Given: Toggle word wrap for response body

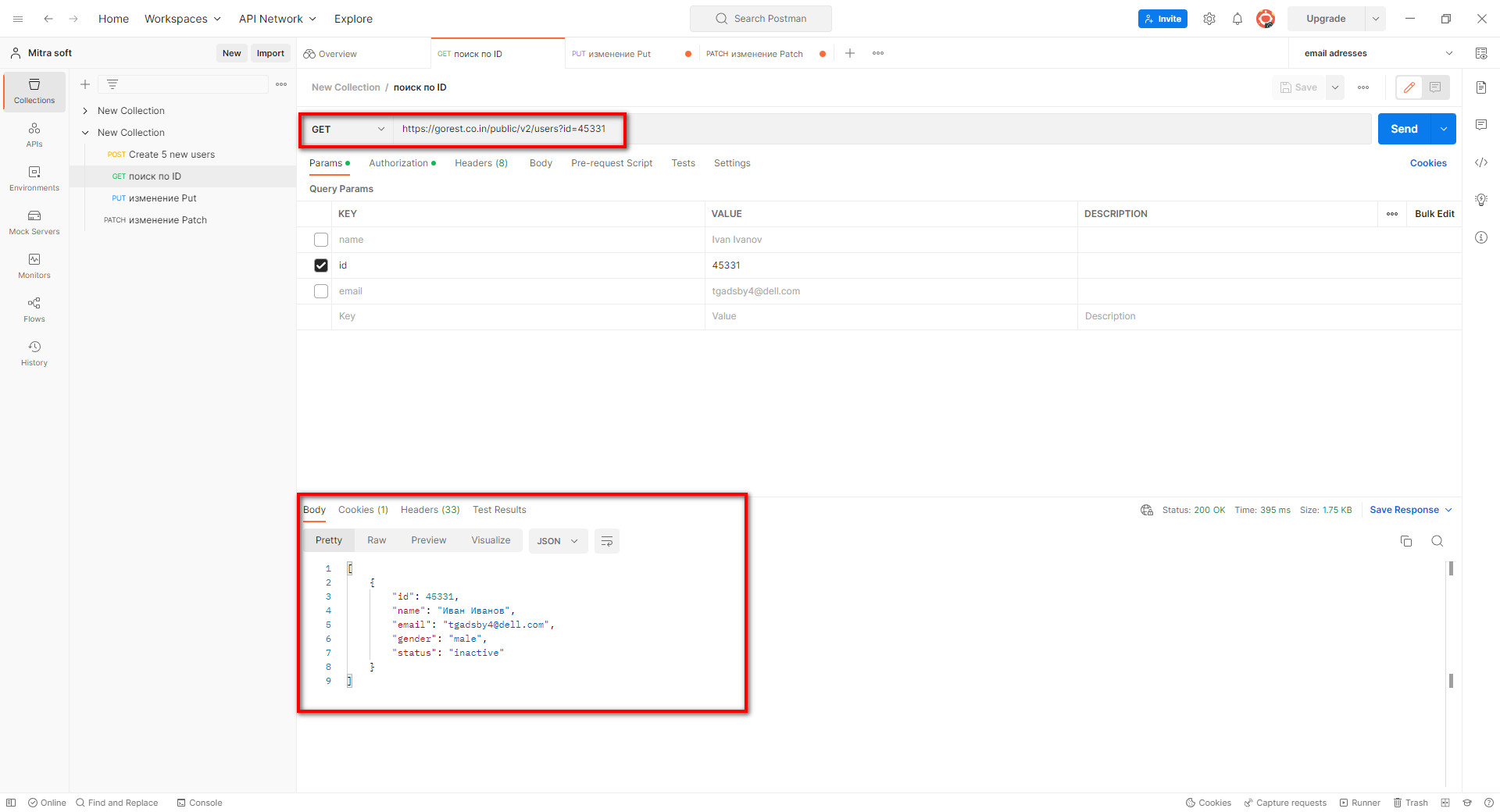Looking at the screenshot, I should point(607,541).
